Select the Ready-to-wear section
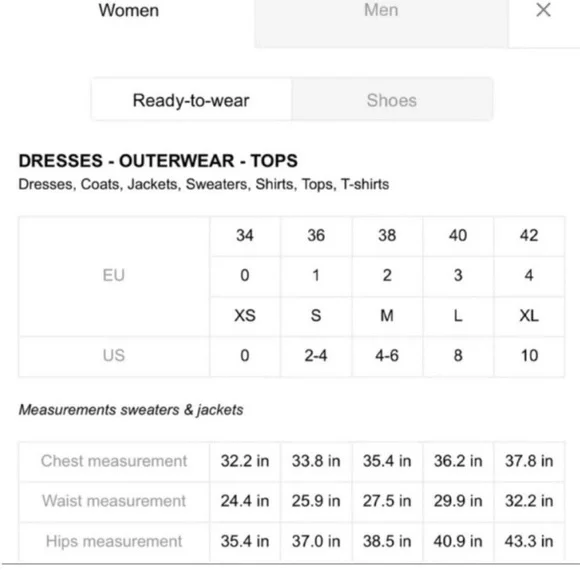580x580 pixels. click(191, 100)
